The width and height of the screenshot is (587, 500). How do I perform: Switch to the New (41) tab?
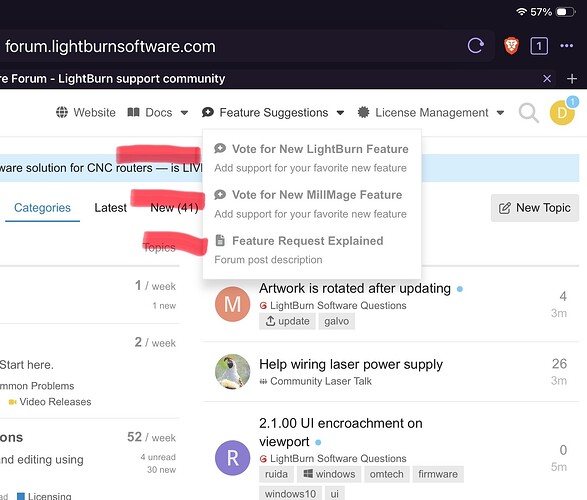[174, 208]
